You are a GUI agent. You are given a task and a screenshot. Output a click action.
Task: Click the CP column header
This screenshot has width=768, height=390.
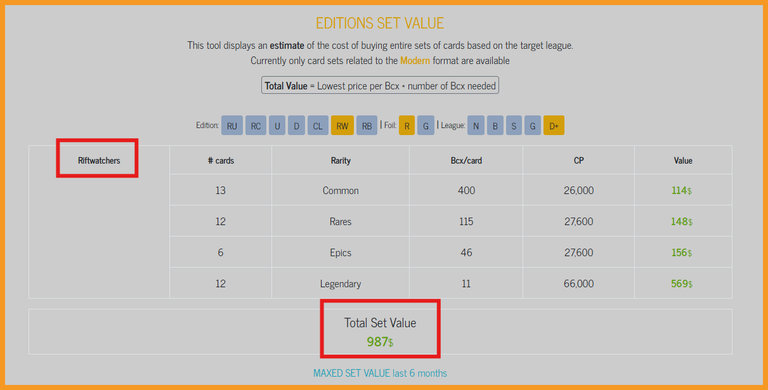pyautogui.click(x=578, y=160)
